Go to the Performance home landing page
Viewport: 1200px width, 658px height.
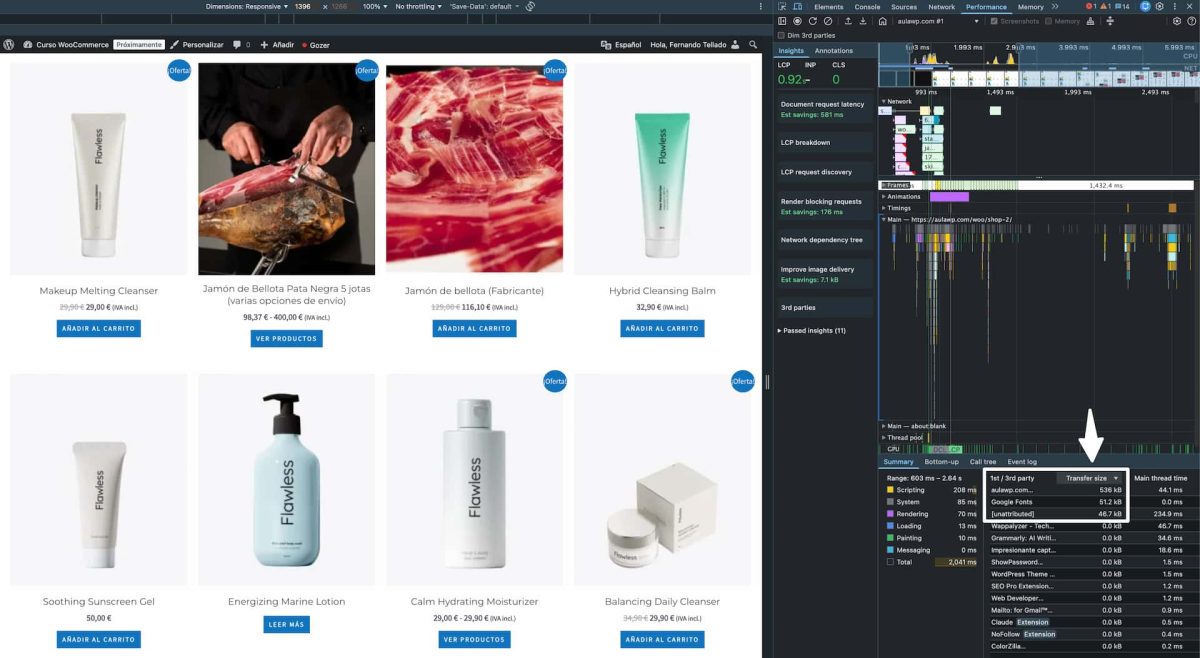(x=883, y=21)
